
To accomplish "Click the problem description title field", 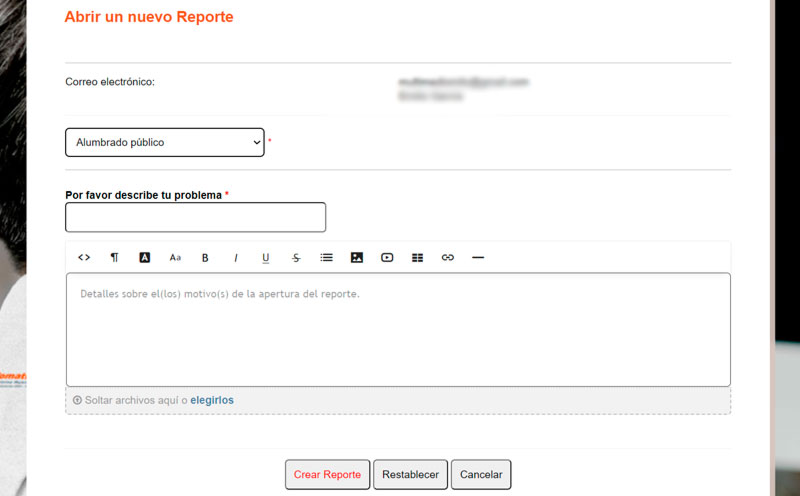I will 195,217.
